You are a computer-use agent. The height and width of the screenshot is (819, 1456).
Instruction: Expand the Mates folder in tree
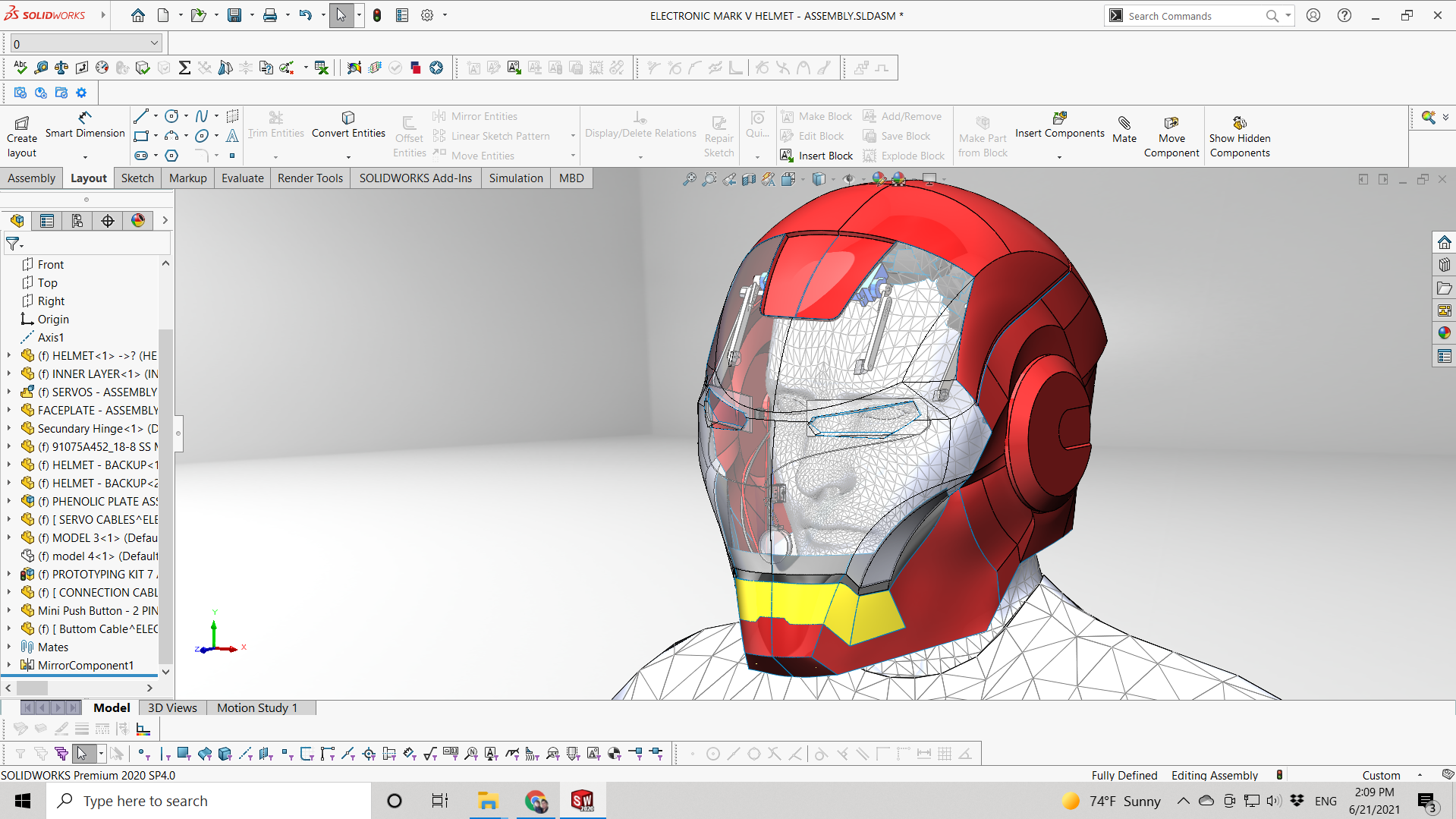pyautogui.click(x=9, y=647)
